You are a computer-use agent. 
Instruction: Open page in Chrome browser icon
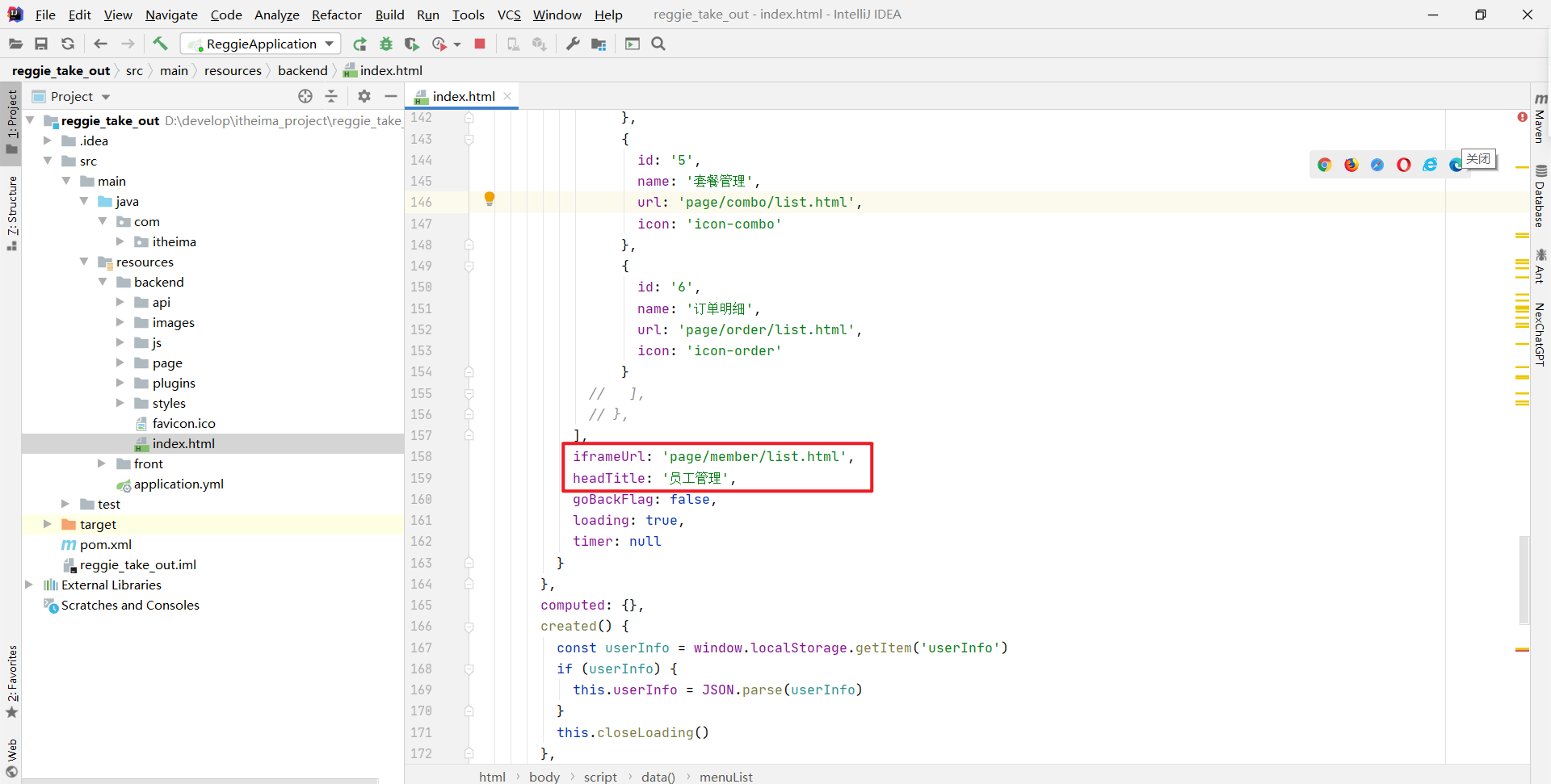tap(1325, 165)
